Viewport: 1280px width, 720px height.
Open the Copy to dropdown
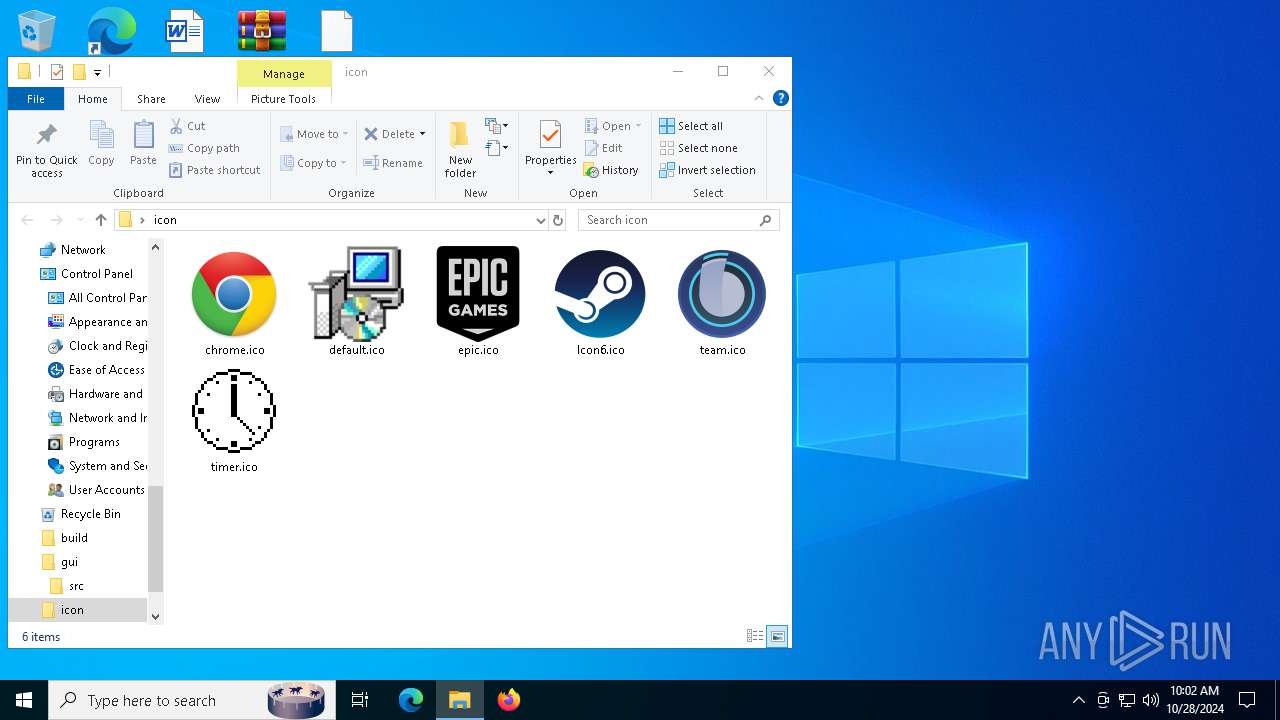[x=313, y=163]
